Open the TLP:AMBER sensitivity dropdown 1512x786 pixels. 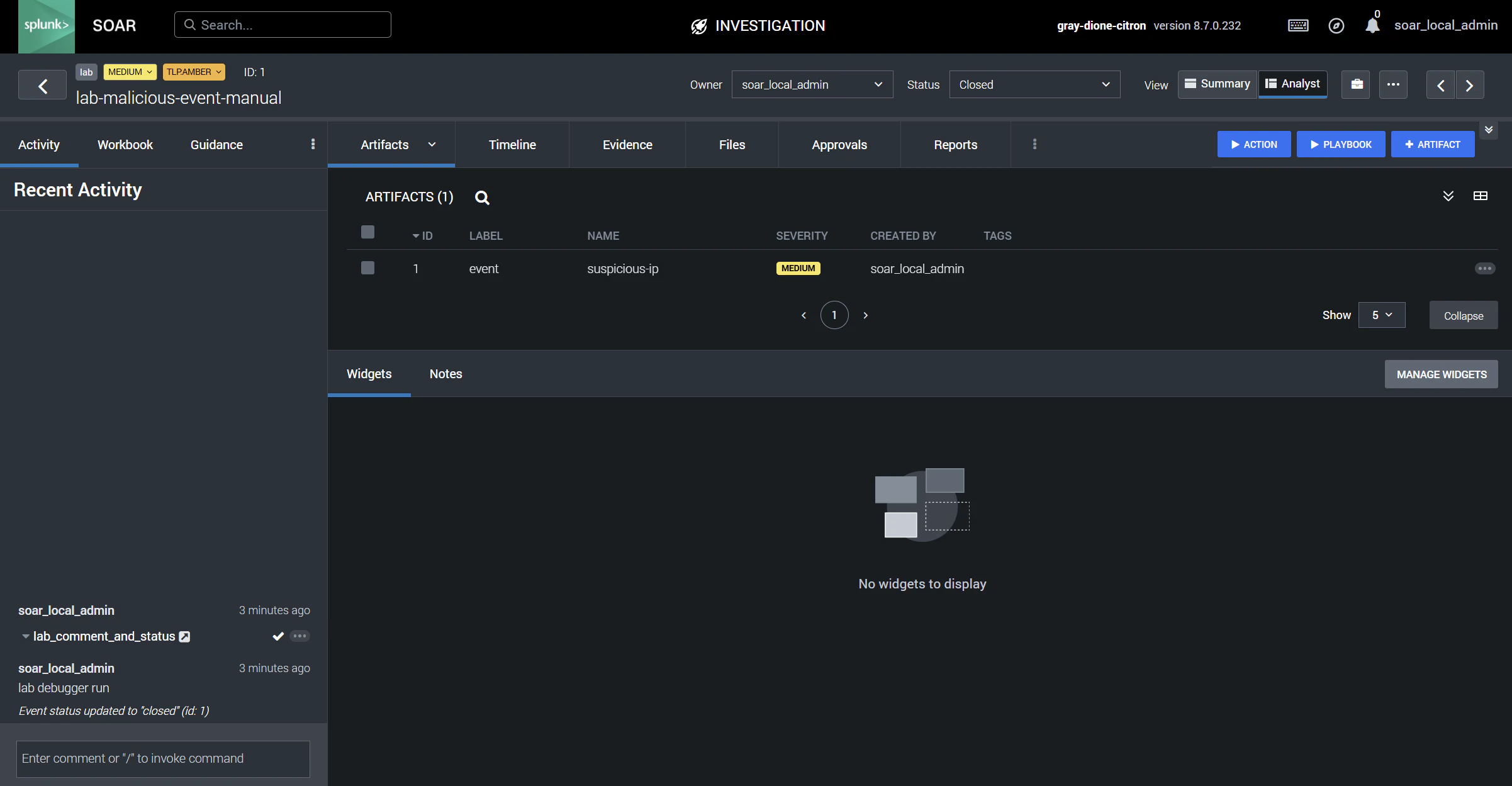pos(194,72)
